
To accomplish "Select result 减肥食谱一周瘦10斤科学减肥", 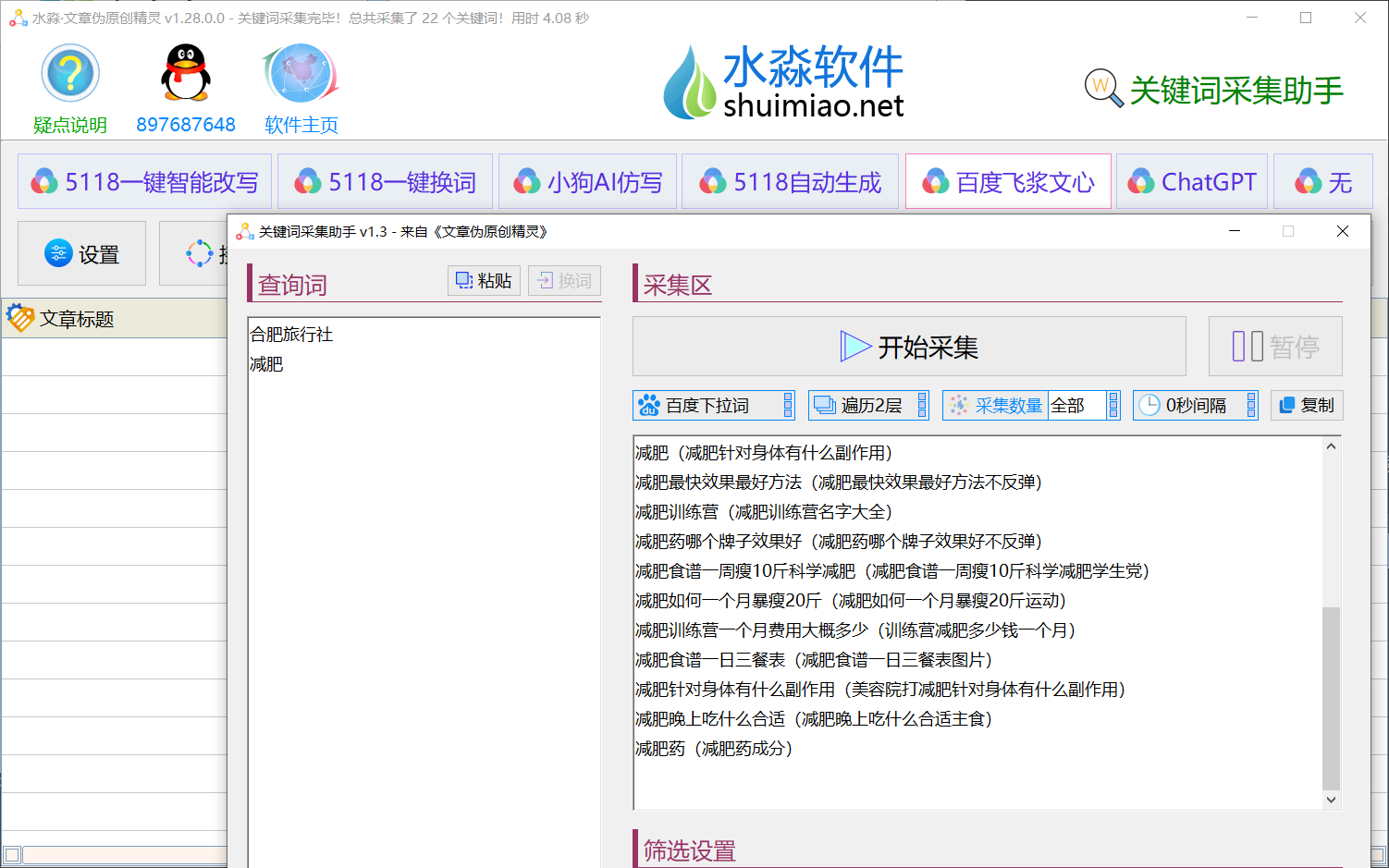I will tap(892, 571).
